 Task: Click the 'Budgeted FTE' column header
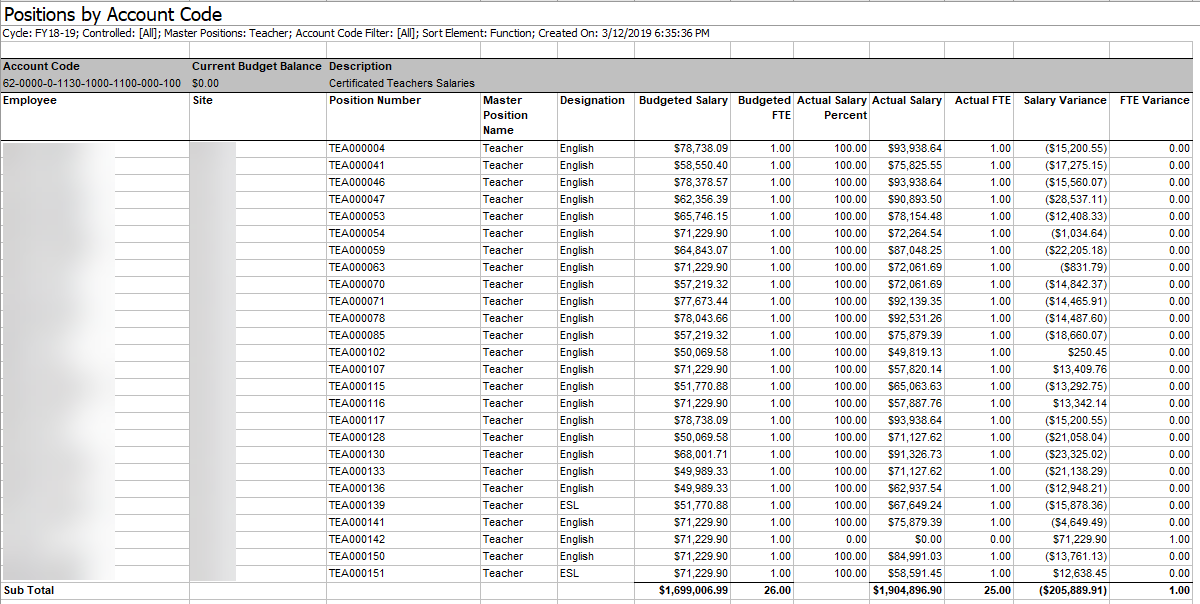point(764,108)
